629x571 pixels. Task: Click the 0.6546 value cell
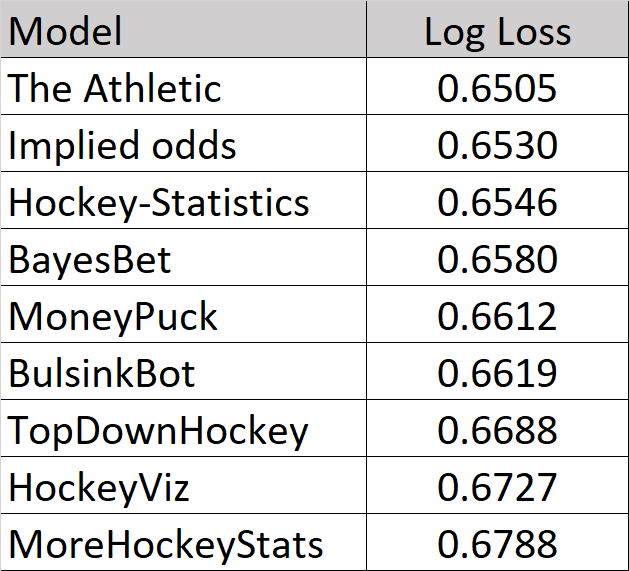click(497, 202)
